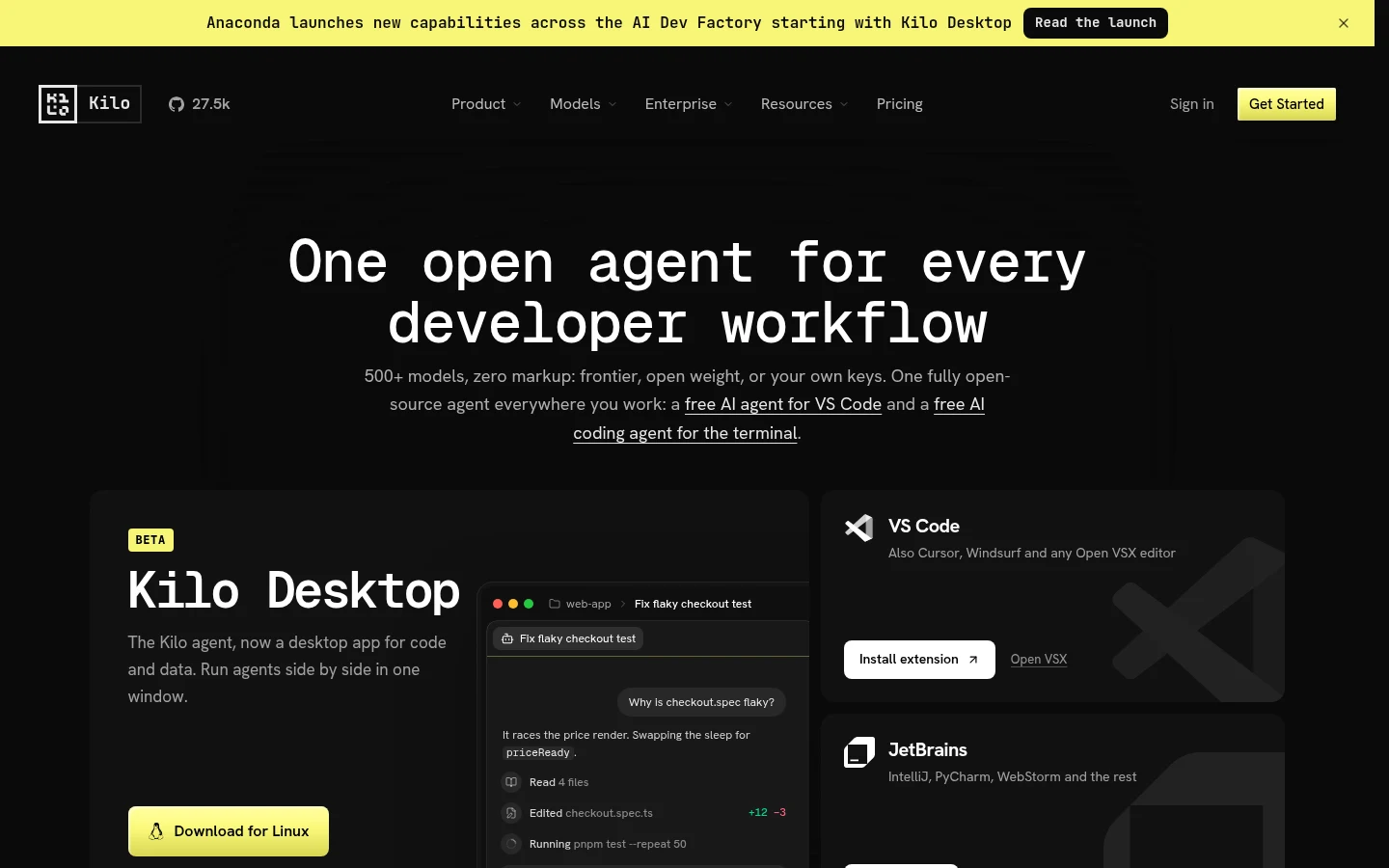Viewport: 1389px width, 868px height.
Task: Click the +12 −3 diff count
Action: tap(767, 813)
